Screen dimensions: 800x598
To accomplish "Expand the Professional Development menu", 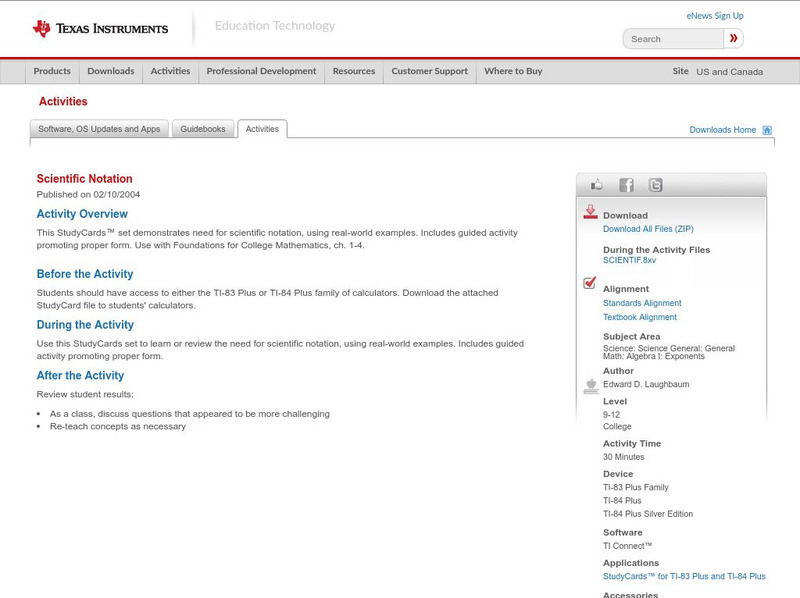I will coord(261,71).
